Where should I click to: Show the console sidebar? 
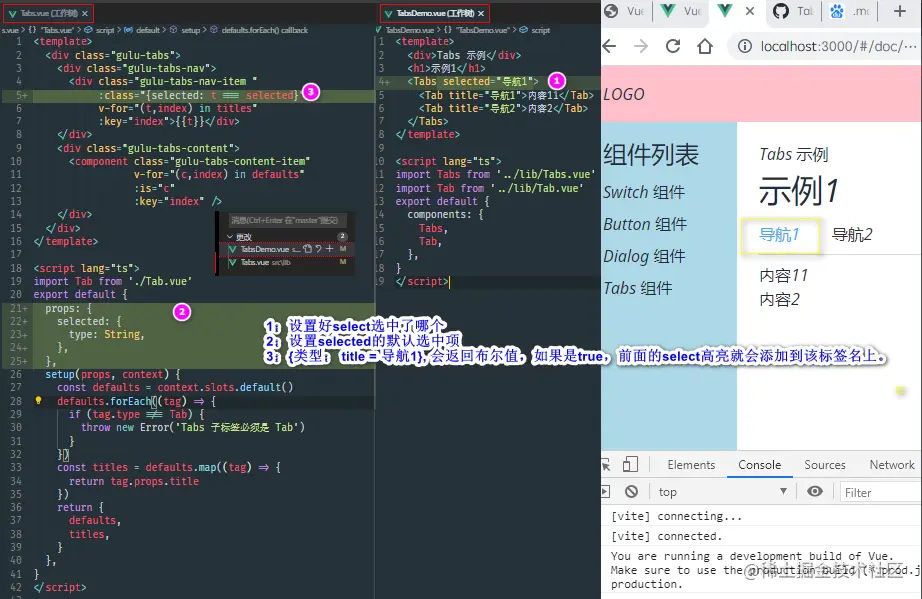tap(606, 491)
